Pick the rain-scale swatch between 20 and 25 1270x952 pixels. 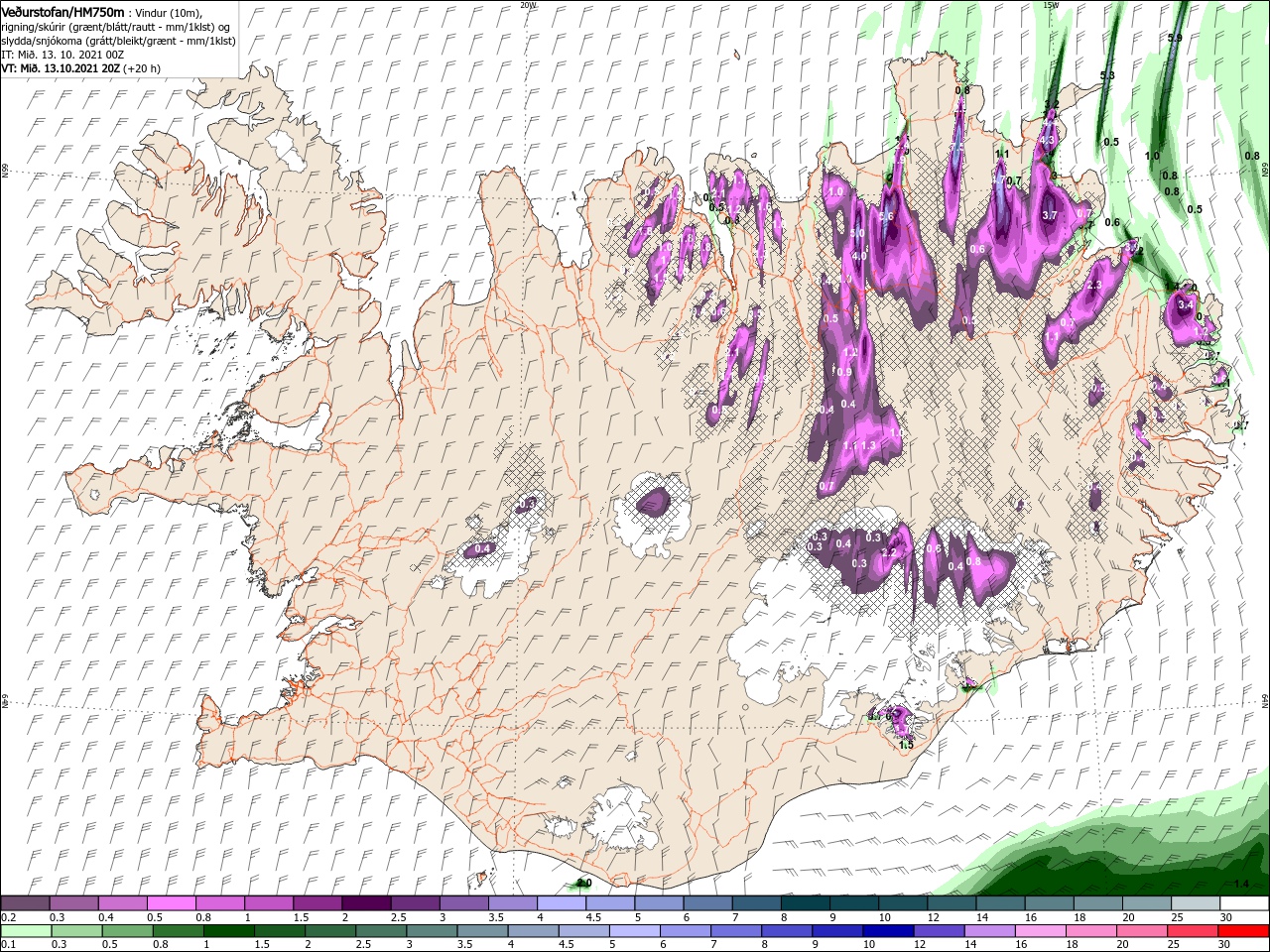1141,931
